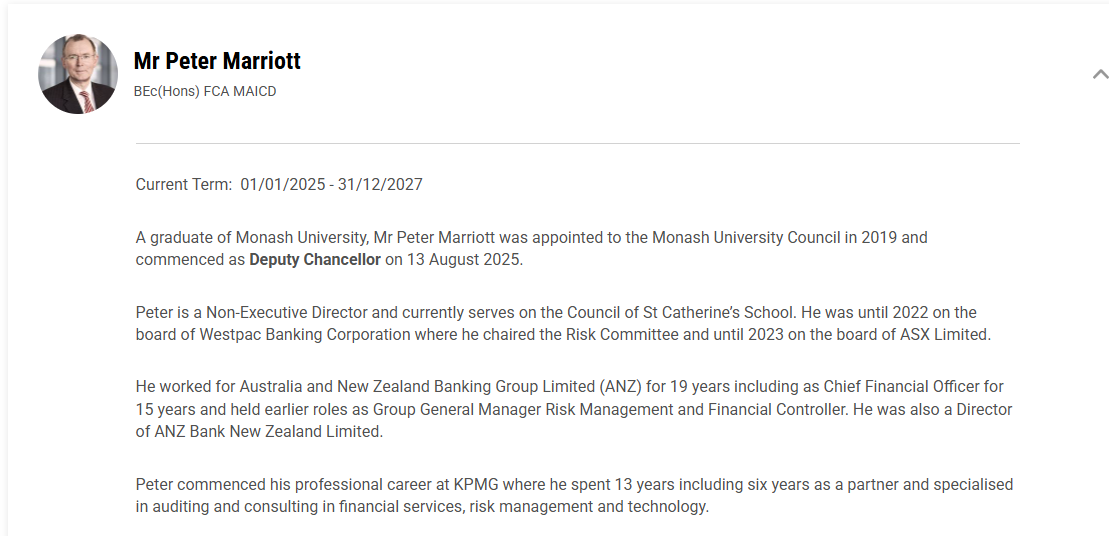1109x536 pixels.
Task: Click the word 'KPMG' in last paragraph
Action: click(476, 484)
